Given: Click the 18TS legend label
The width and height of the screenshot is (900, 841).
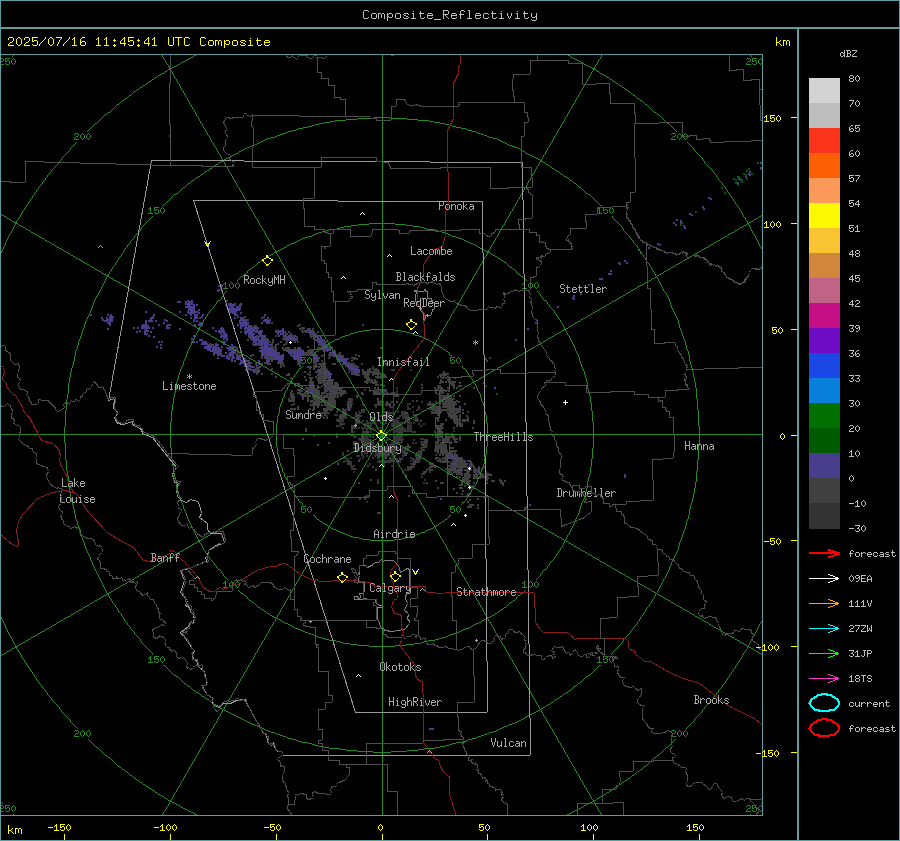Looking at the screenshot, I should (x=860, y=679).
